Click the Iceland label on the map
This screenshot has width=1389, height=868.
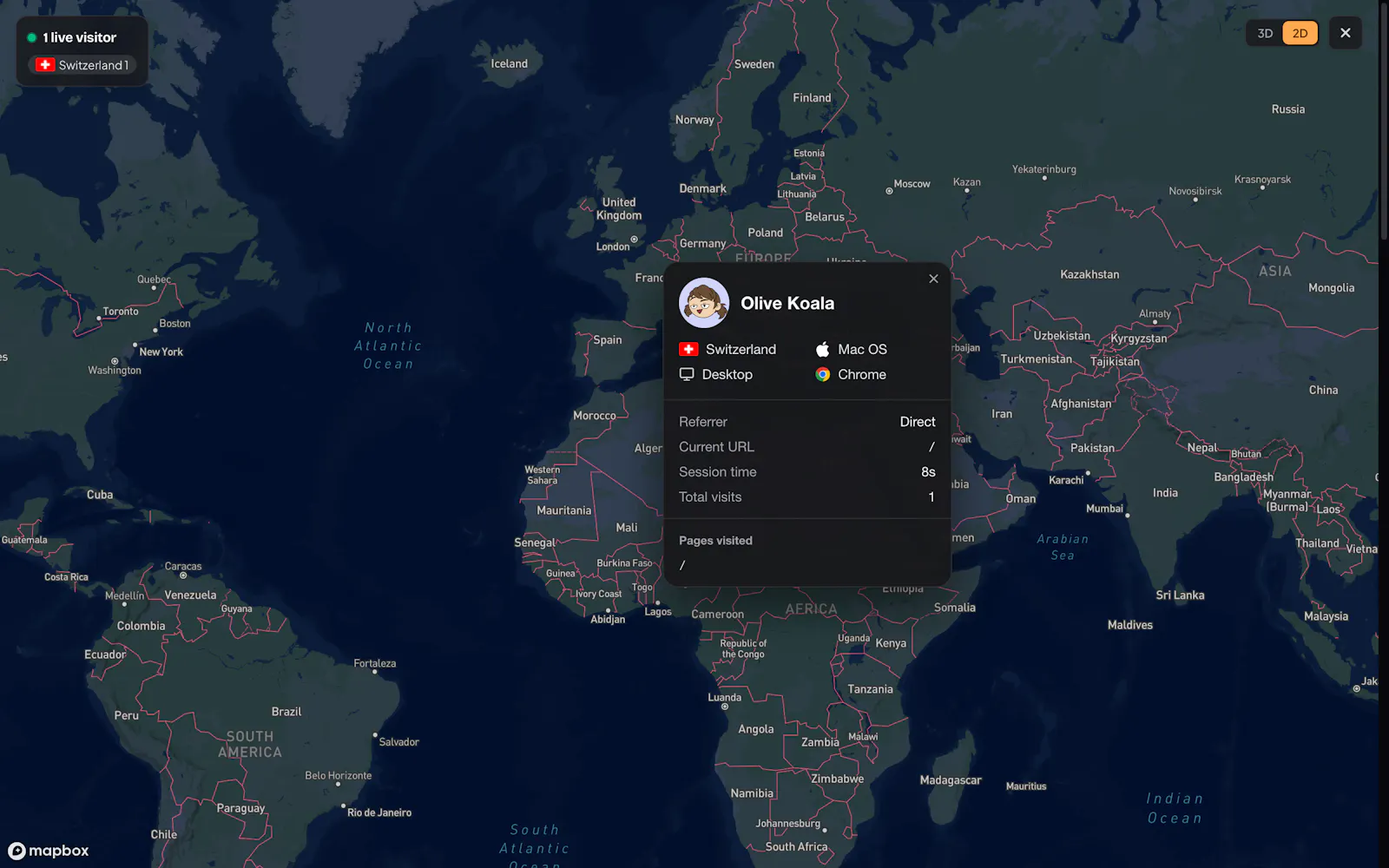510,63
